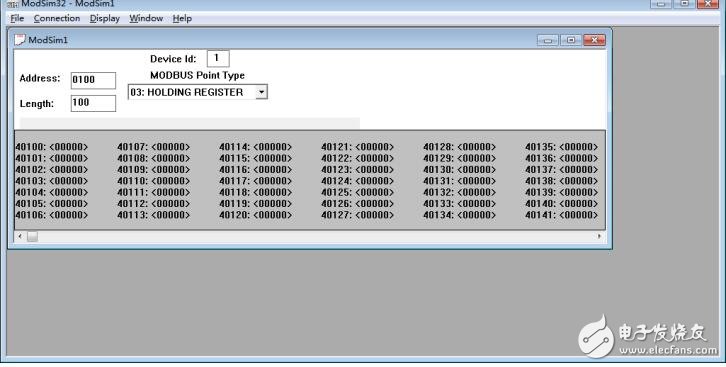This screenshot has height=367, width=726.
Task: Click the ModSim32 application title icon
Action: tap(13, 4)
